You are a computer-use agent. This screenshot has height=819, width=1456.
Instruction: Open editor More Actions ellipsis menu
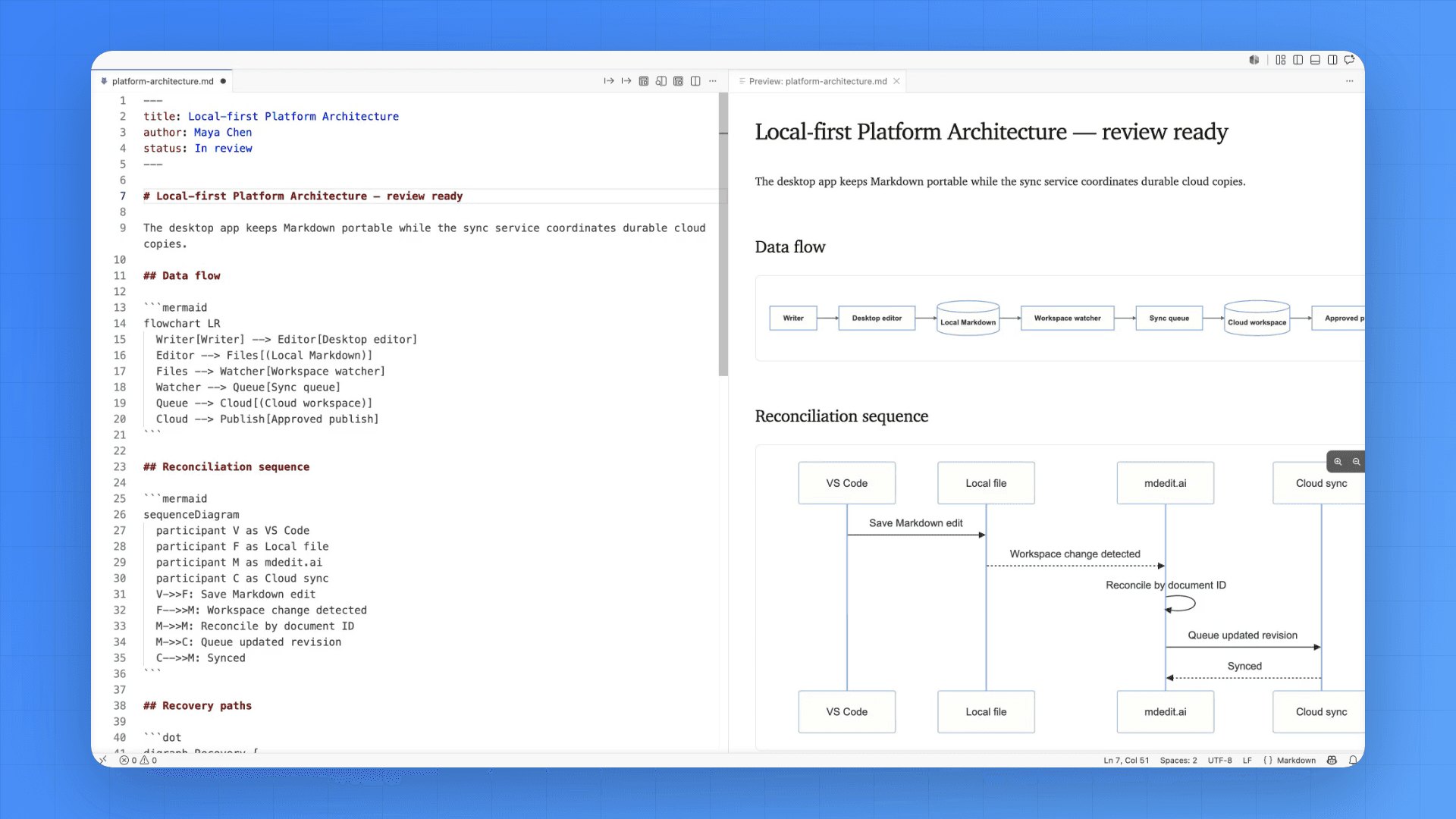(x=713, y=81)
